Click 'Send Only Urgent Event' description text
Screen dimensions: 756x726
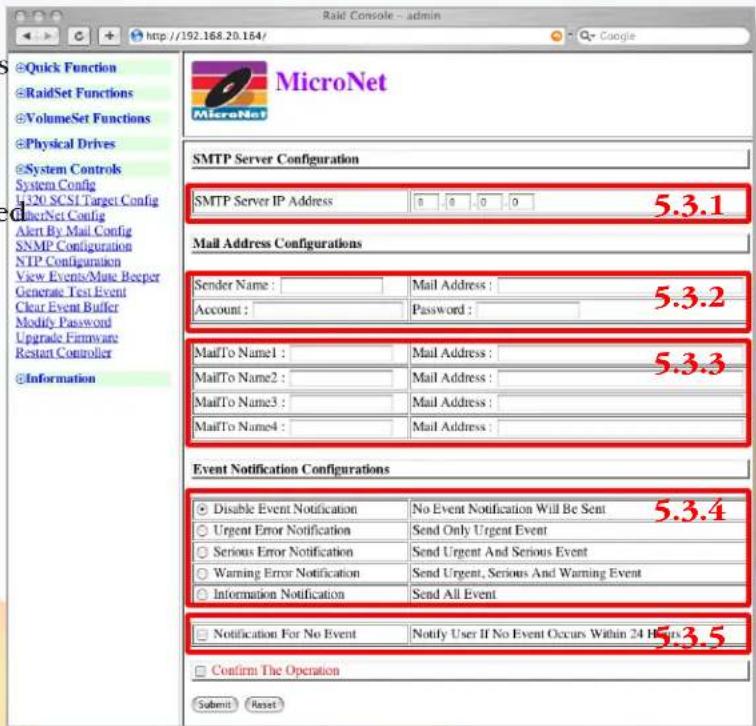(x=480, y=531)
